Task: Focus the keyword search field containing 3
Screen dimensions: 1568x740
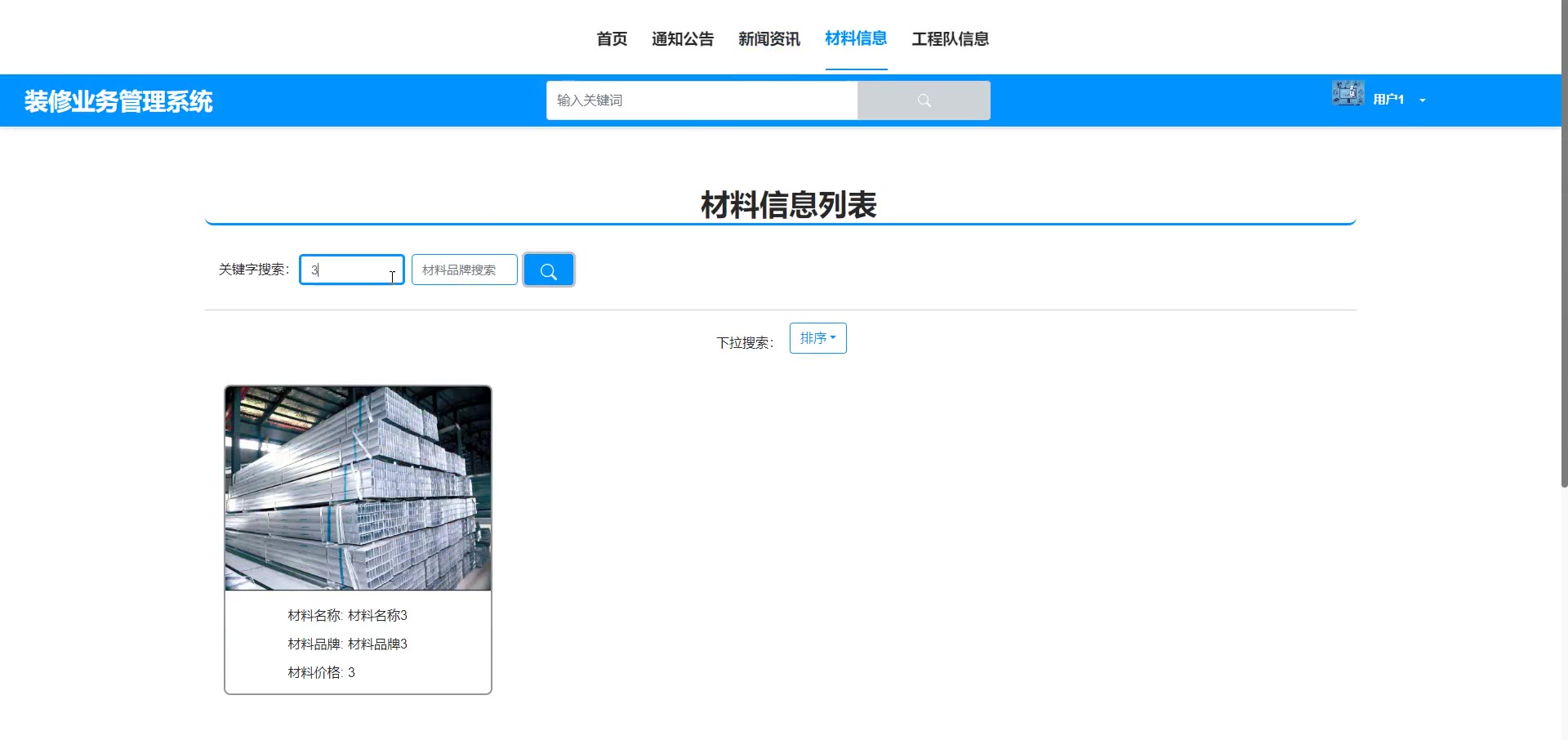Action: (x=352, y=270)
